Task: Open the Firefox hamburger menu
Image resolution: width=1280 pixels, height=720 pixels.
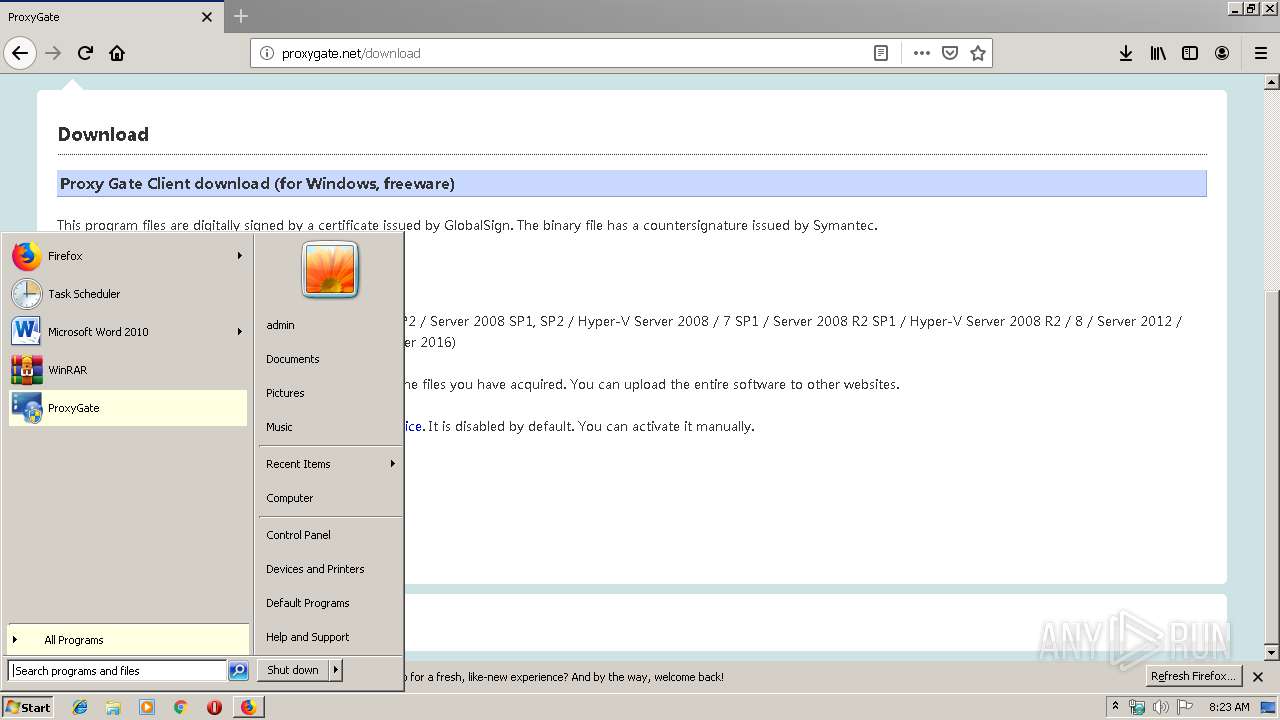Action: click(1260, 53)
